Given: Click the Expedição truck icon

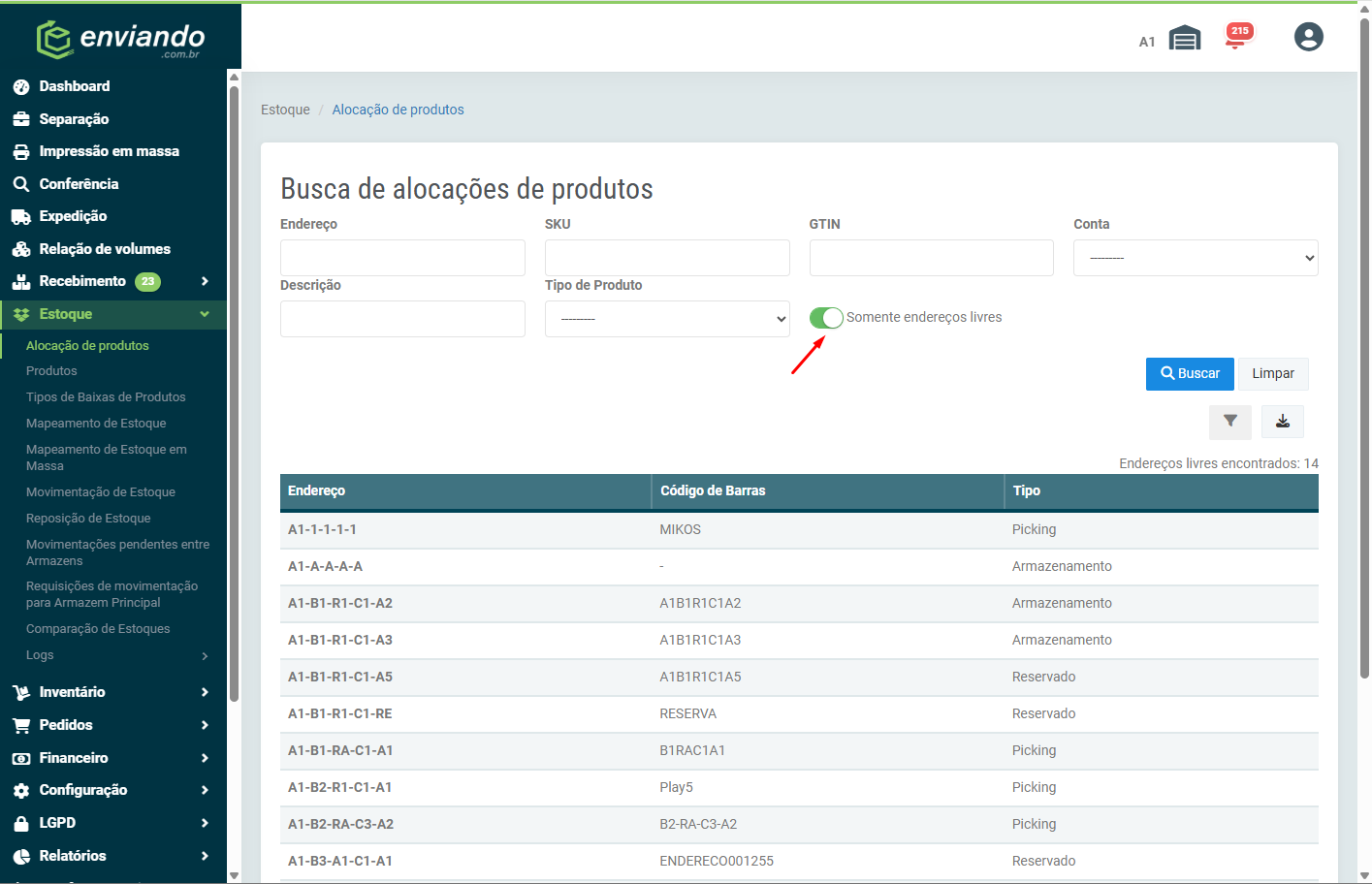Looking at the screenshot, I should point(21,217).
